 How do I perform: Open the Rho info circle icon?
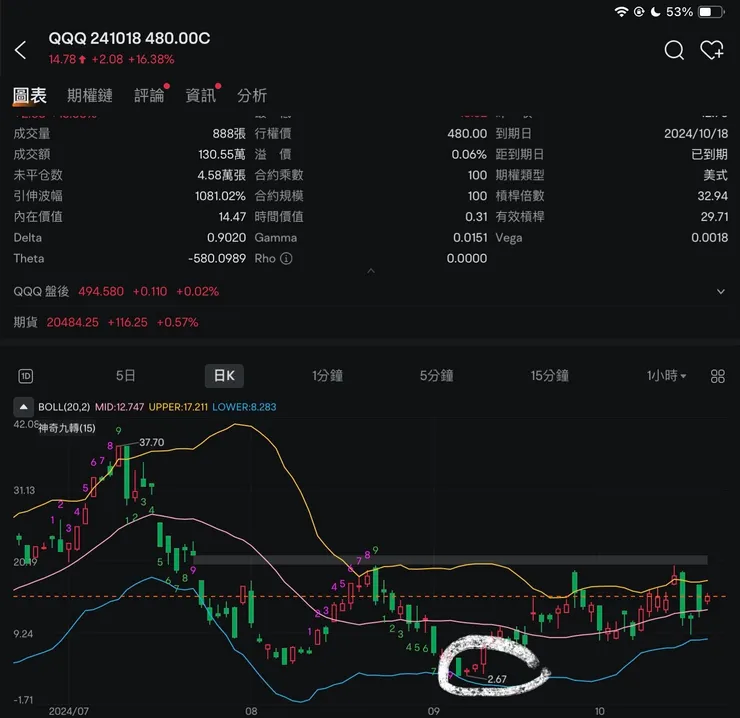tap(286, 258)
